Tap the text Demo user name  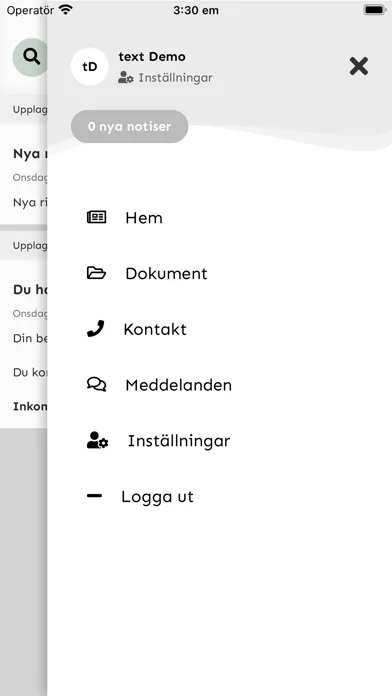[x=152, y=57]
